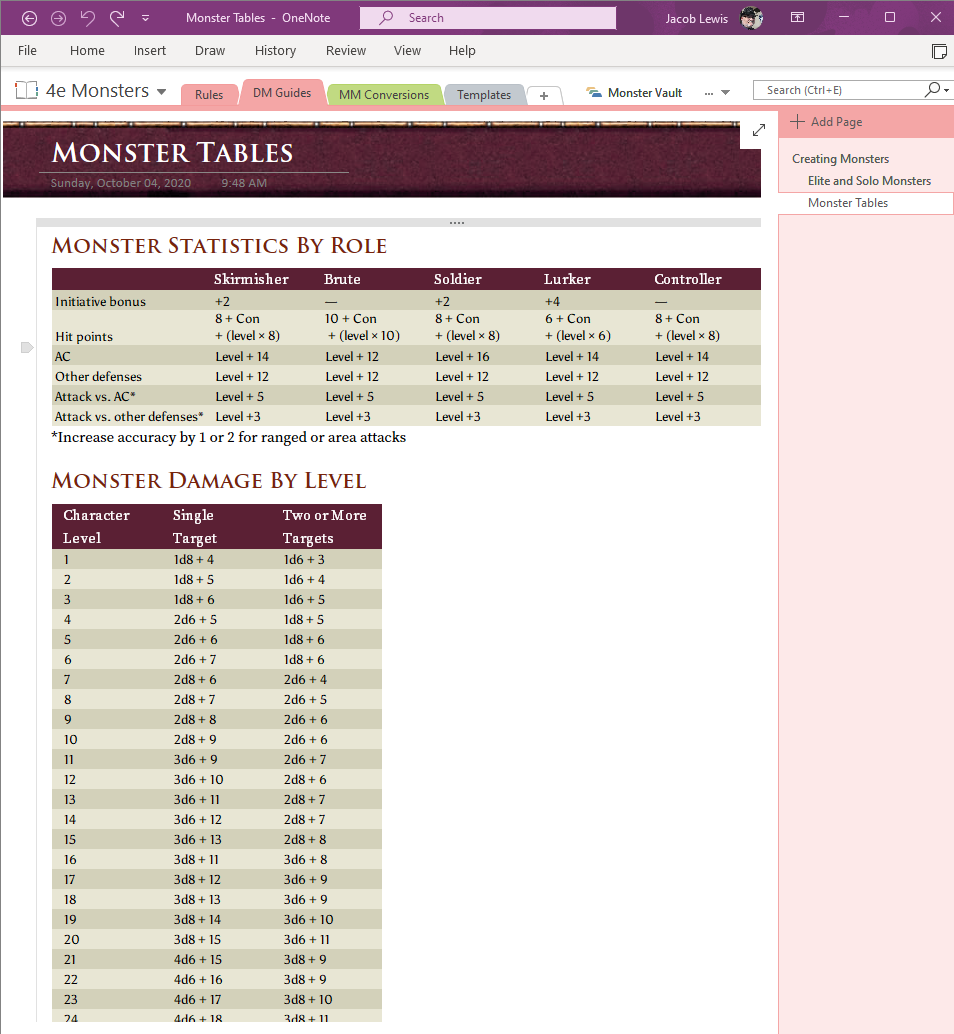Open the File menu
The width and height of the screenshot is (954, 1034).
(27, 51)
